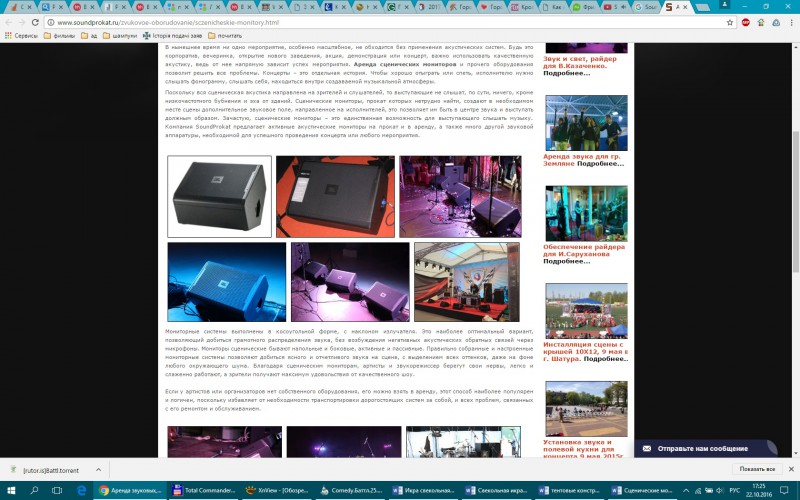This screenshot has width=800, height=500.
Task: Switch to the Фри tab
Action: [x=584, y=7]
